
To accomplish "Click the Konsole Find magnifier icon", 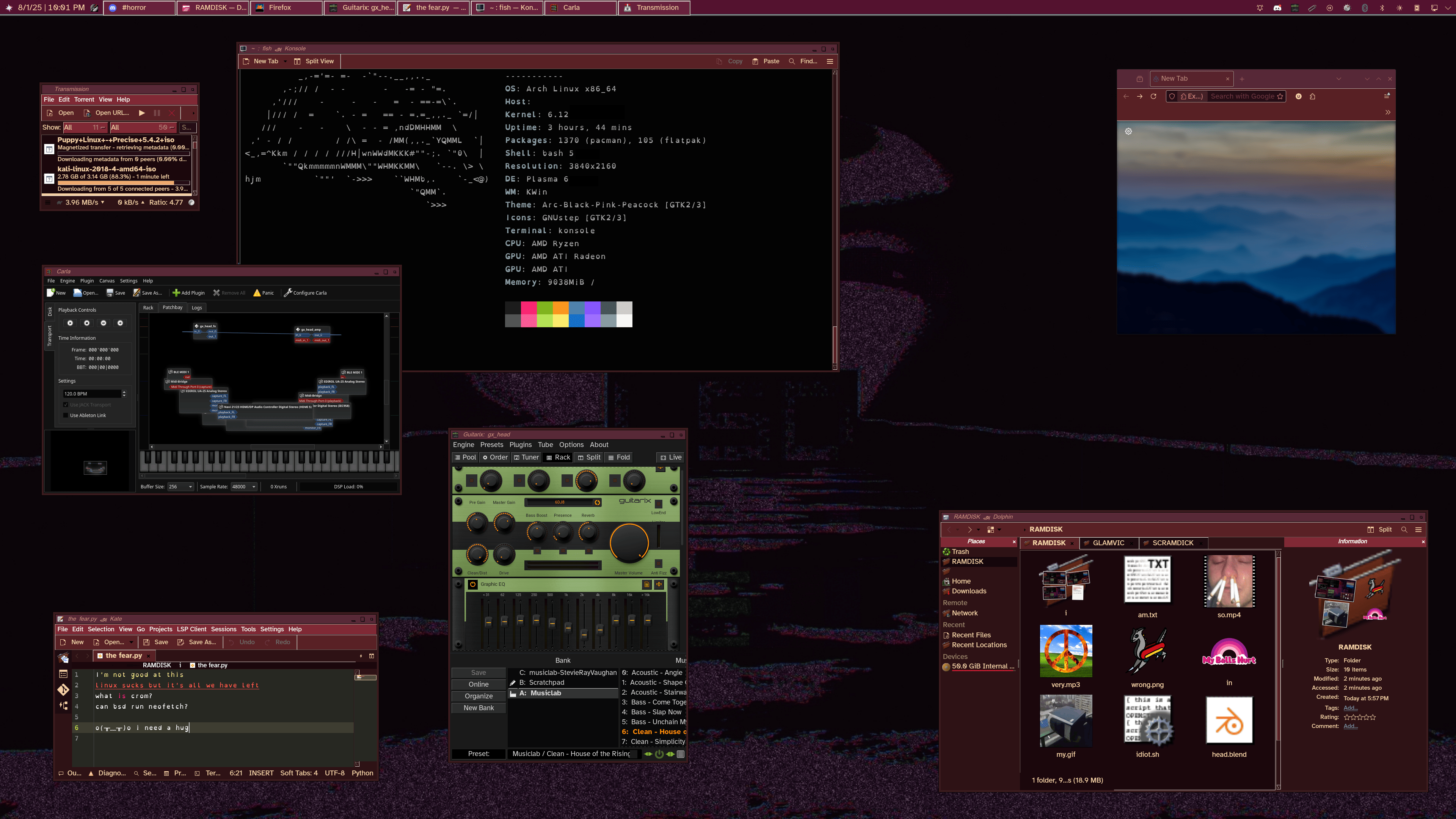I will pos(791,61).
